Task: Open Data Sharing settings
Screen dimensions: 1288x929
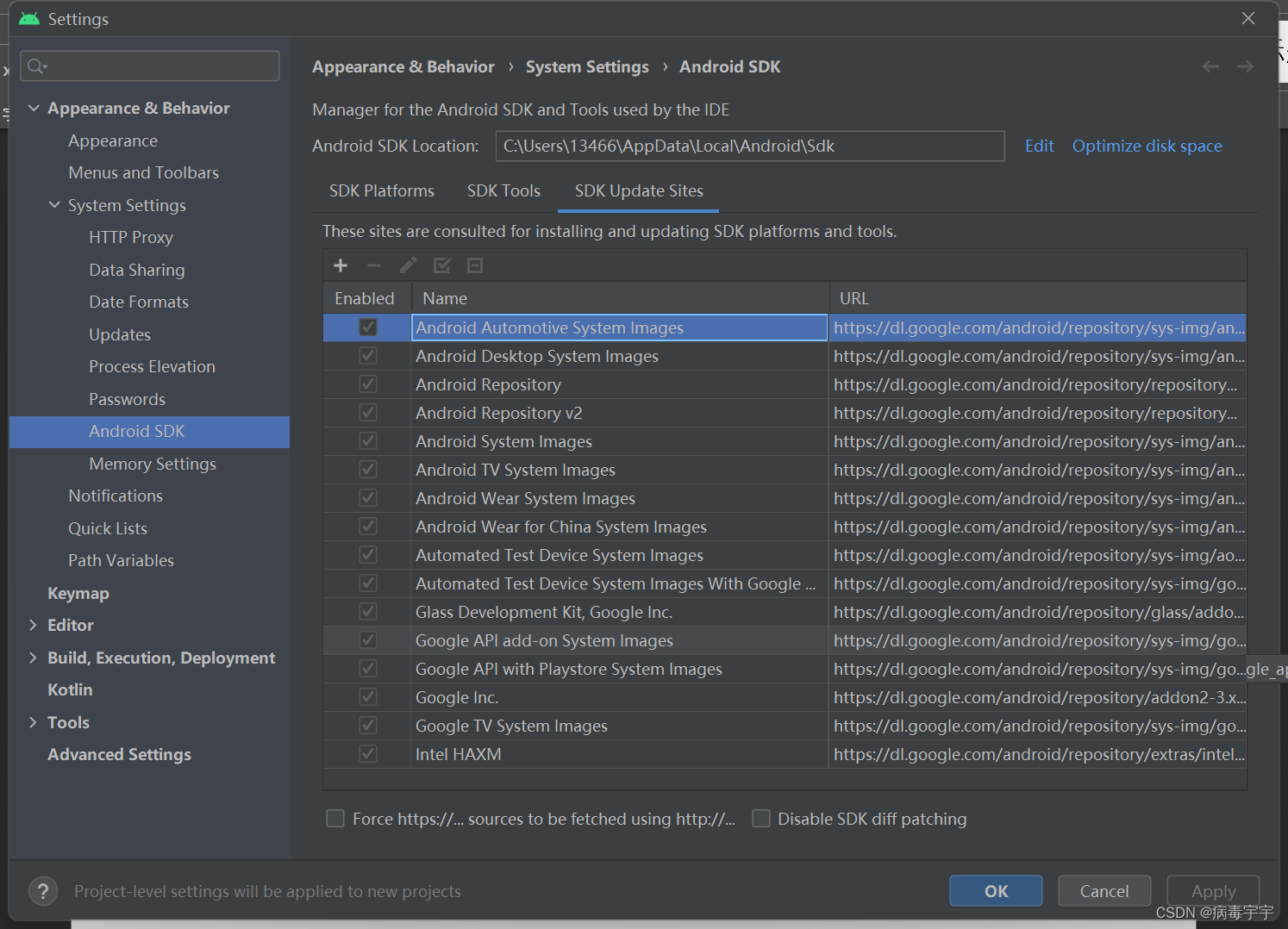Action: pyautogui.click(x=136, y=270)
